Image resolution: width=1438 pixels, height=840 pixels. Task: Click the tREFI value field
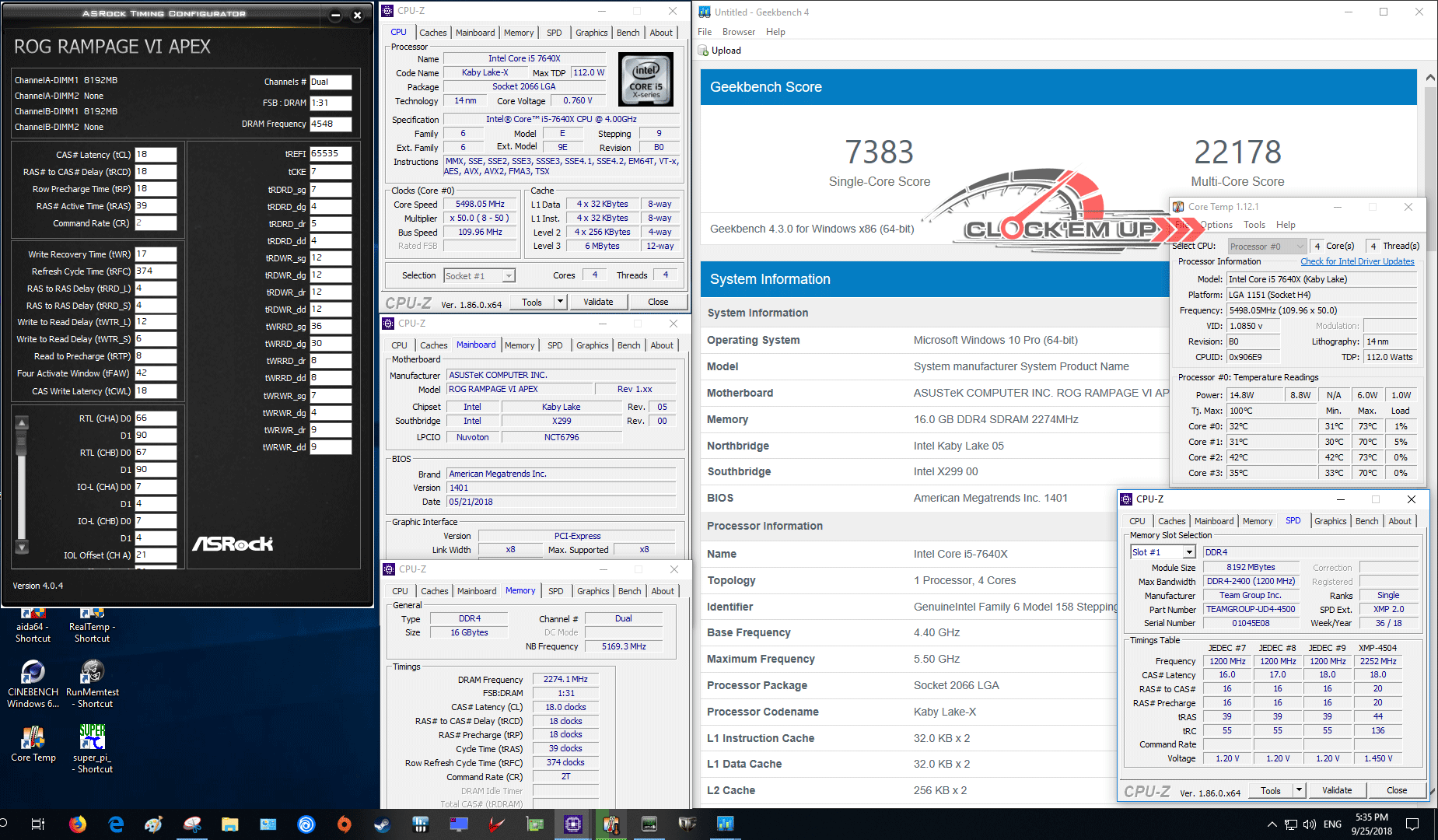(330, 154)
